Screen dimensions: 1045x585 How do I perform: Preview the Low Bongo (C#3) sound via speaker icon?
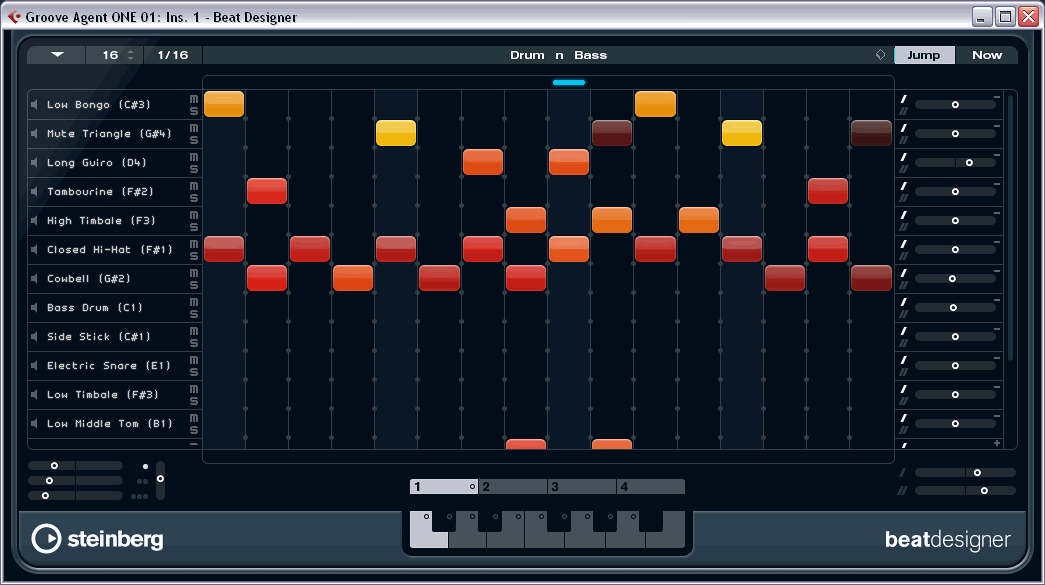(34, 105)
